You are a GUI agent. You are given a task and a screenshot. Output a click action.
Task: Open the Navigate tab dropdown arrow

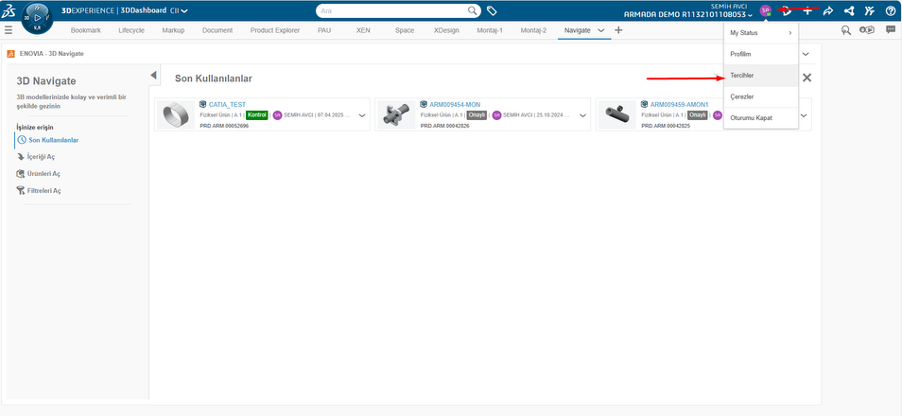click(601, 30)
